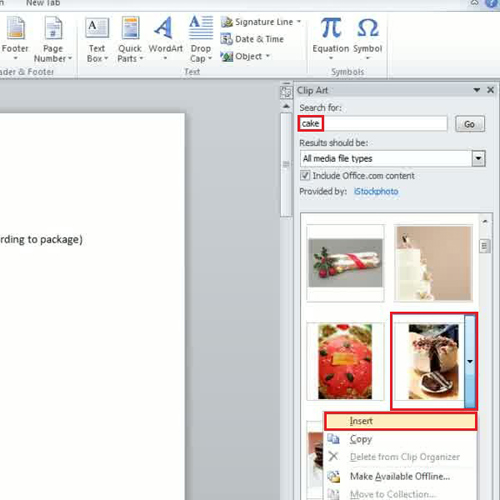
Task: Click the Search for text field
Action: (x=373, y=124)
